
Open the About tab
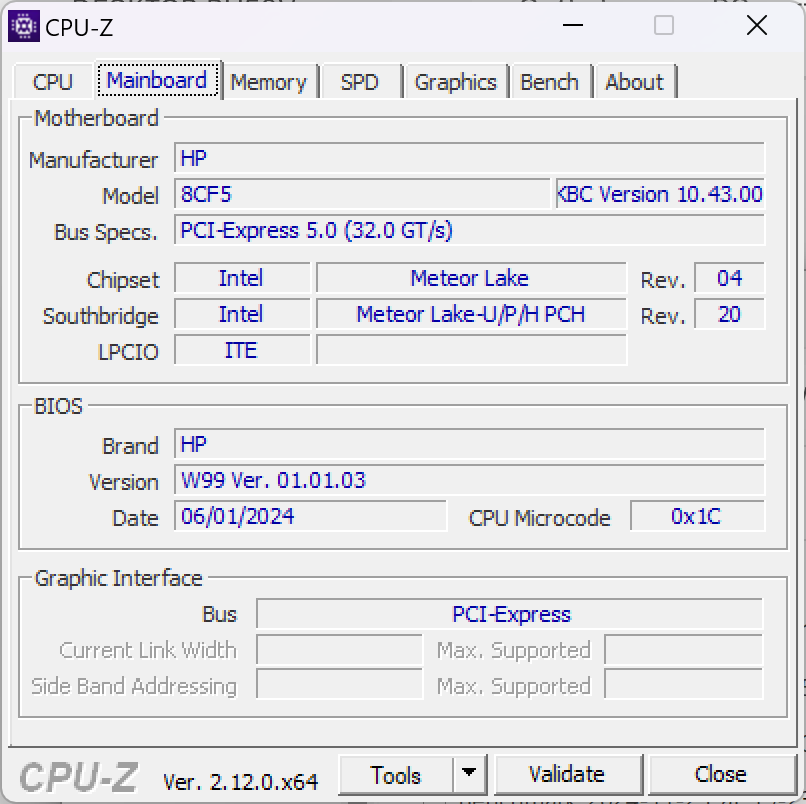[634, 82]
